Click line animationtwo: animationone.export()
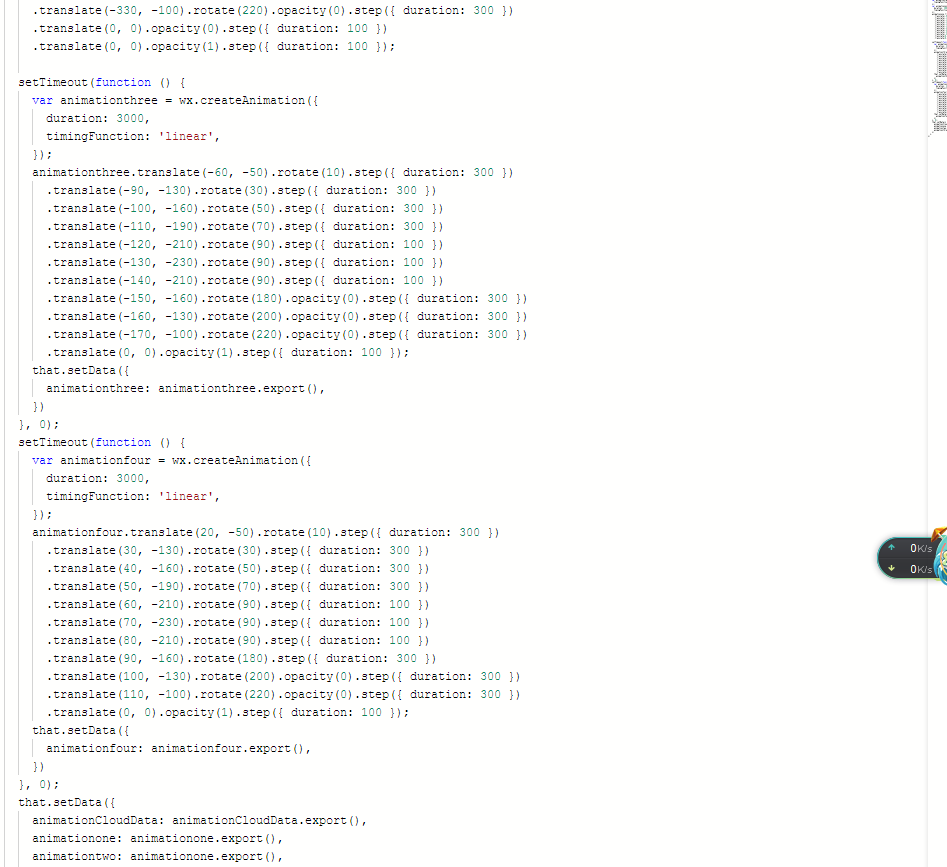This screenshot has width=947, height=867. 158,856
